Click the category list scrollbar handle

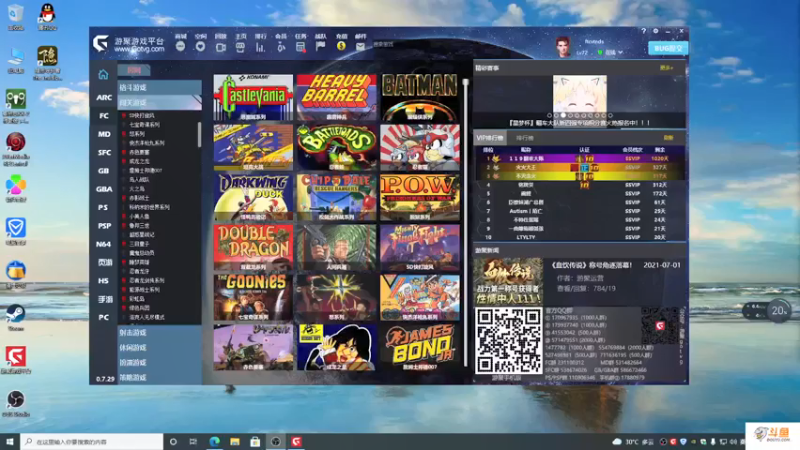[199, 135]
